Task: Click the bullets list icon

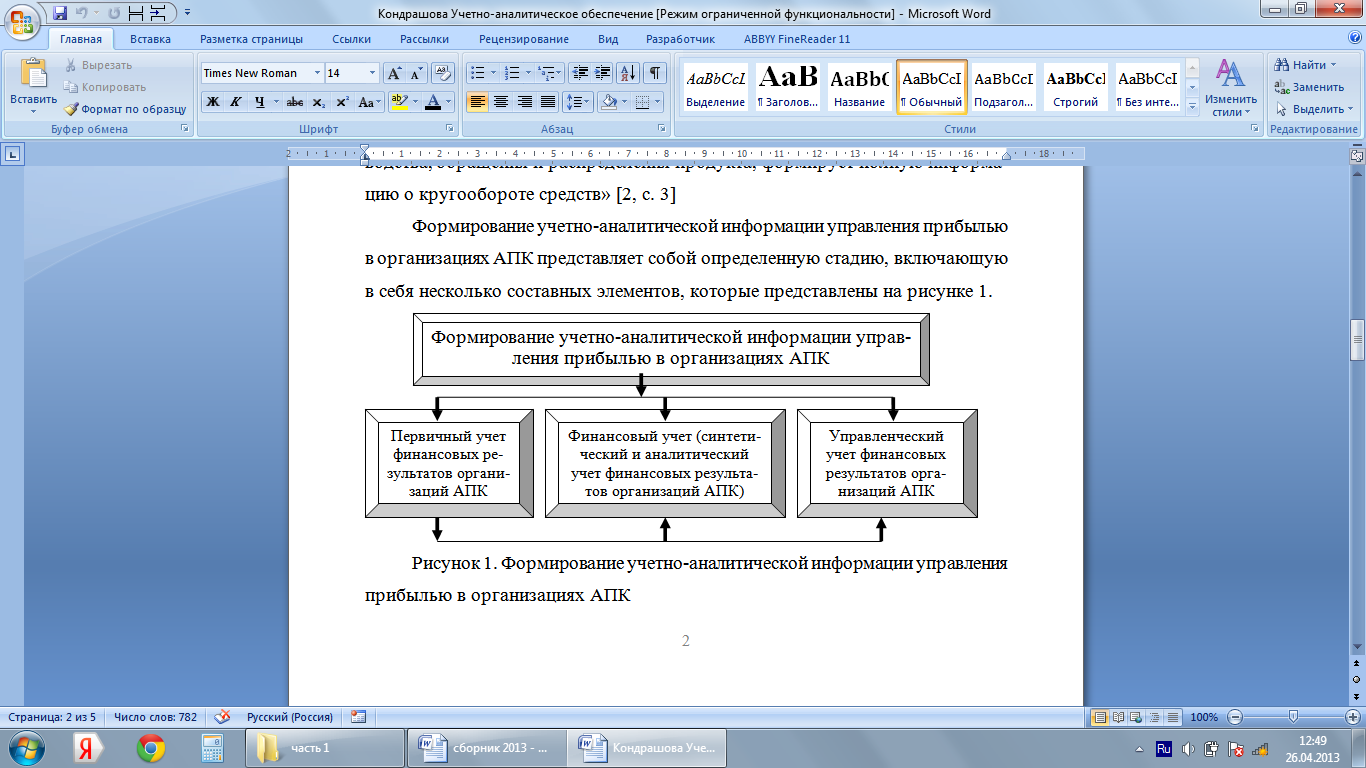Action: pos(477,73)
